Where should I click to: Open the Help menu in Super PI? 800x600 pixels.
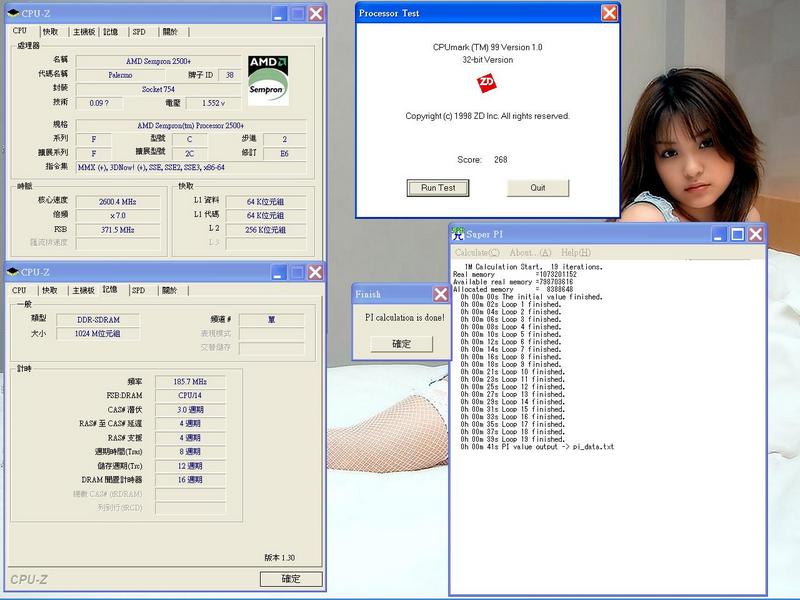click(575, 253)
